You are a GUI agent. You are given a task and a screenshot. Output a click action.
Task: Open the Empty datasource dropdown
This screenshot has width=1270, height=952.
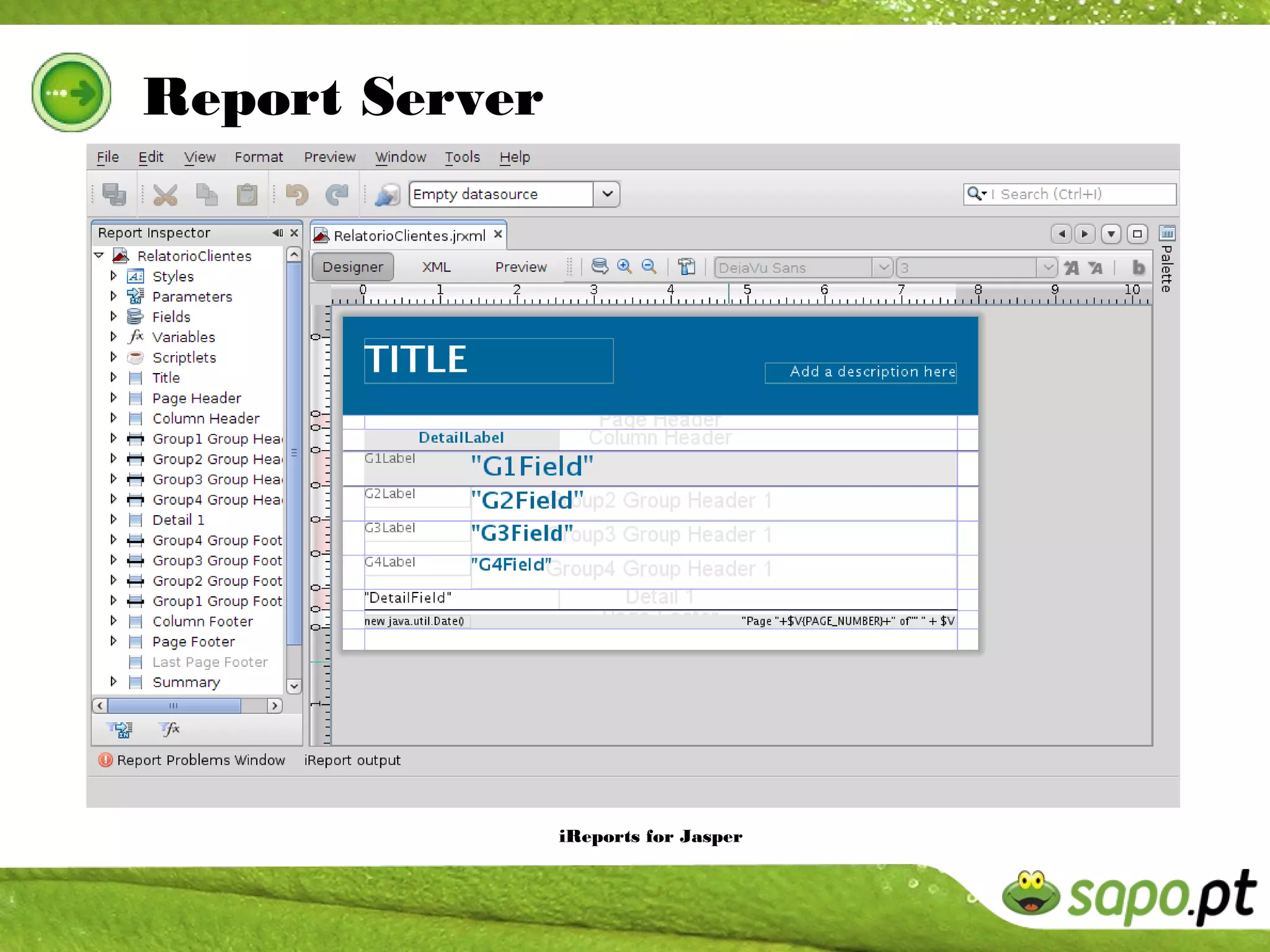pyautogui.click(x=607, y=194)
